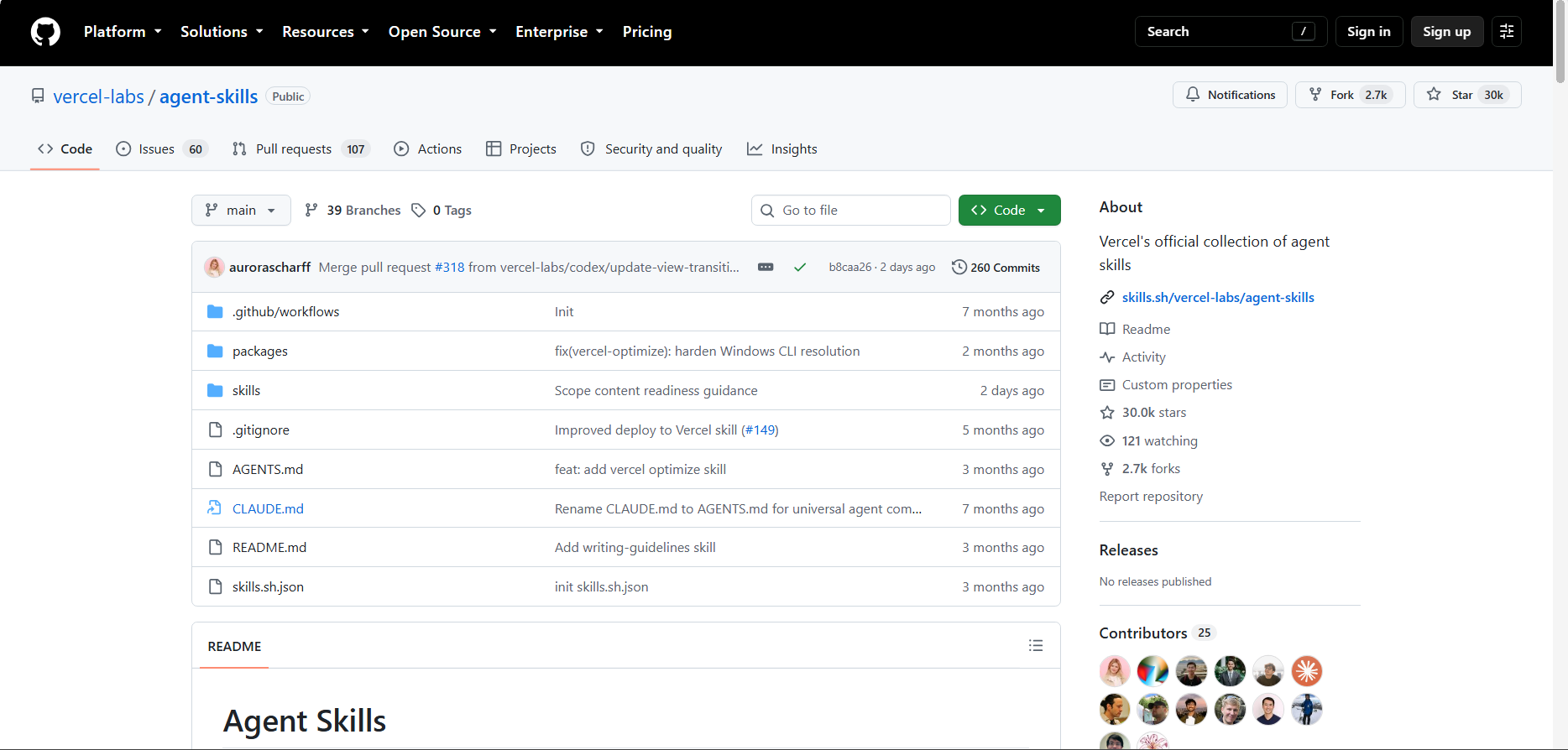
Task: Open the Security and quality tab
Action: [x=651, y=149]
